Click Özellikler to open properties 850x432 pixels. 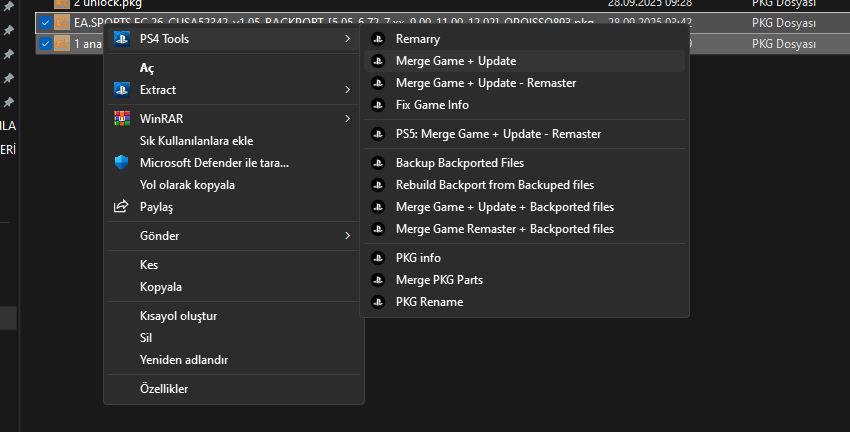pyautogui.click(x=164, y=389)
